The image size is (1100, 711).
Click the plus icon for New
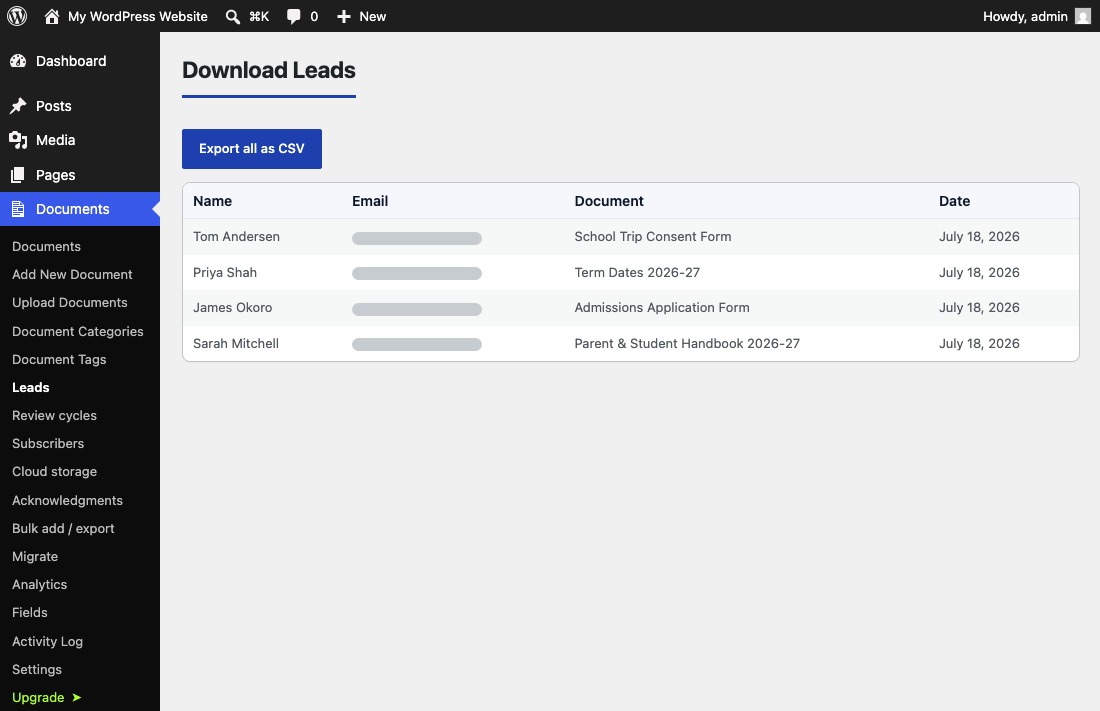coord(344,16)
